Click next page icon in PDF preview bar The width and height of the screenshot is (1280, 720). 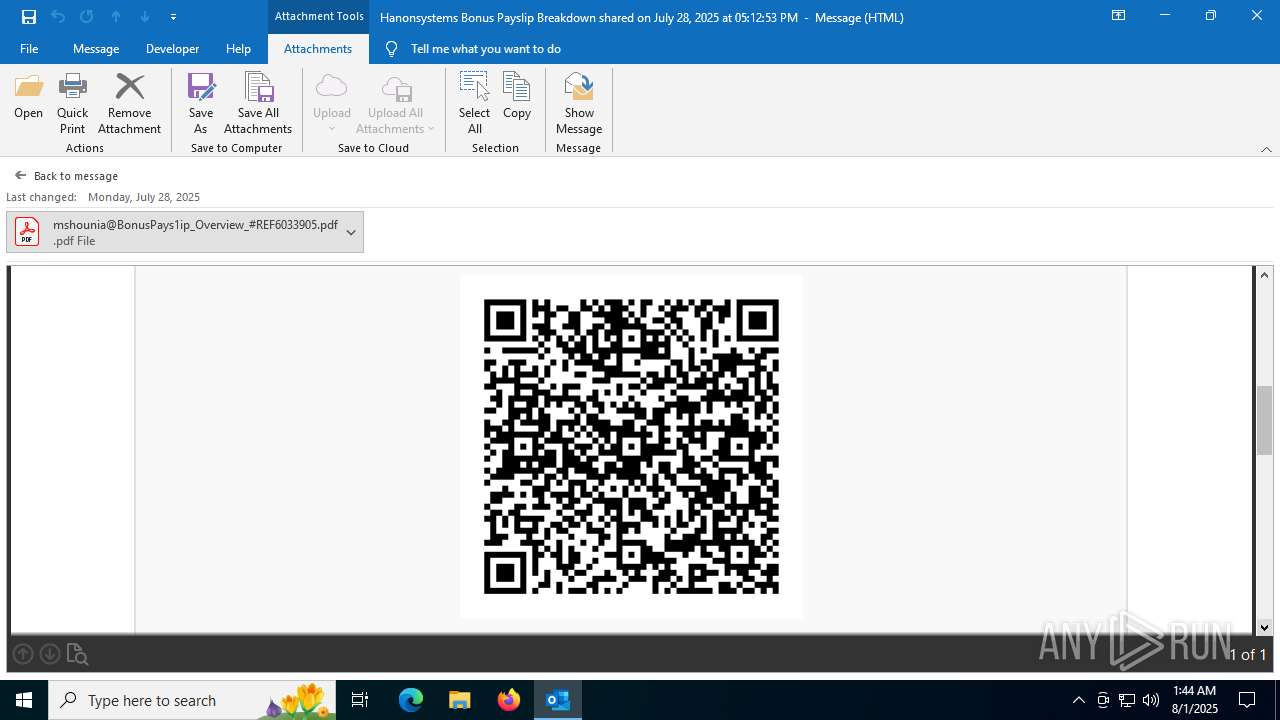pyautogui.click(x=50, y=654)
